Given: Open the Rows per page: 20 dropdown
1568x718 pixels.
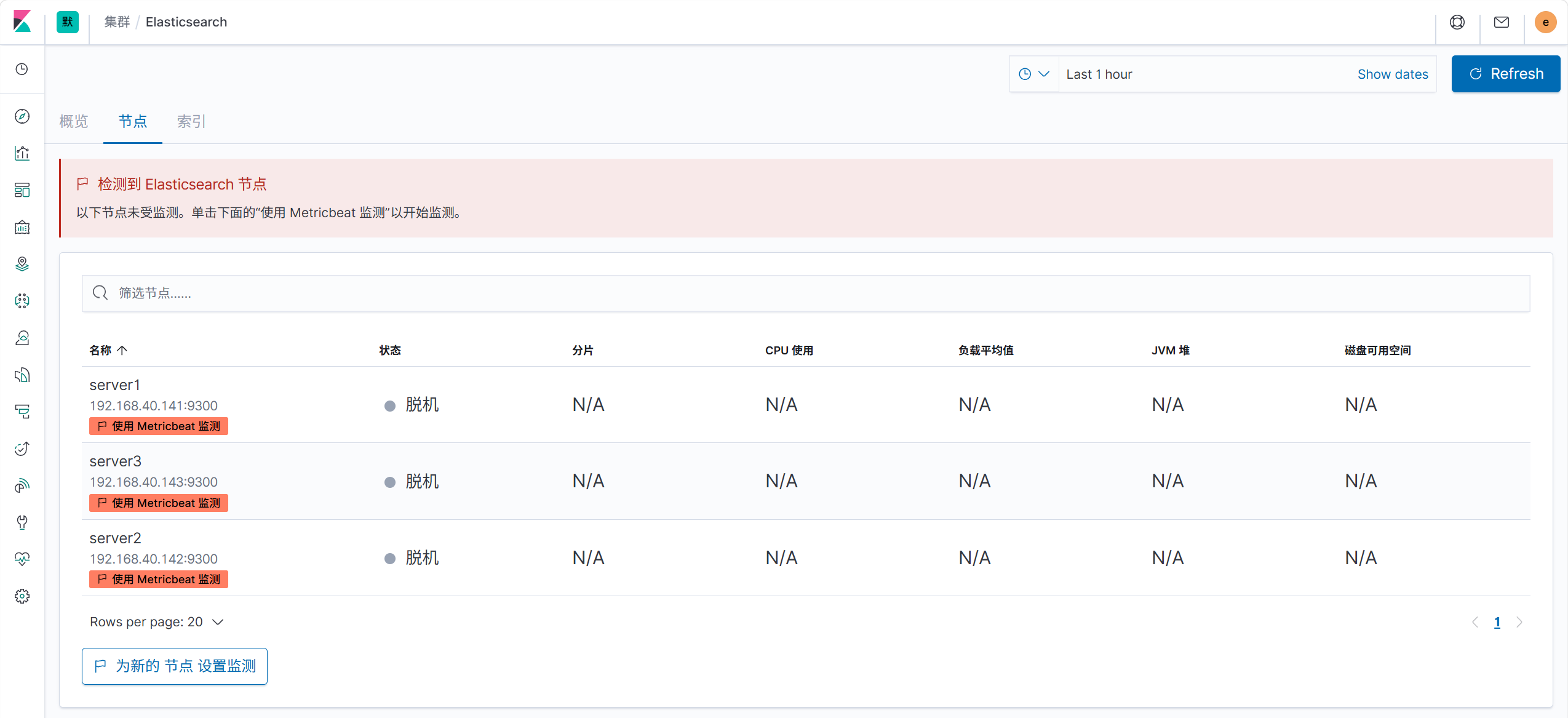Looking at the screenshot, I should point(157,622).
